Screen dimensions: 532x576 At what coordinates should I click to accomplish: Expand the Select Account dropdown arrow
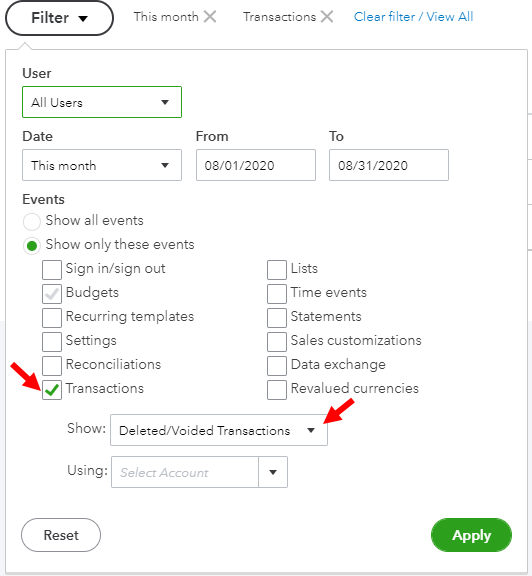tap(273, 472)
